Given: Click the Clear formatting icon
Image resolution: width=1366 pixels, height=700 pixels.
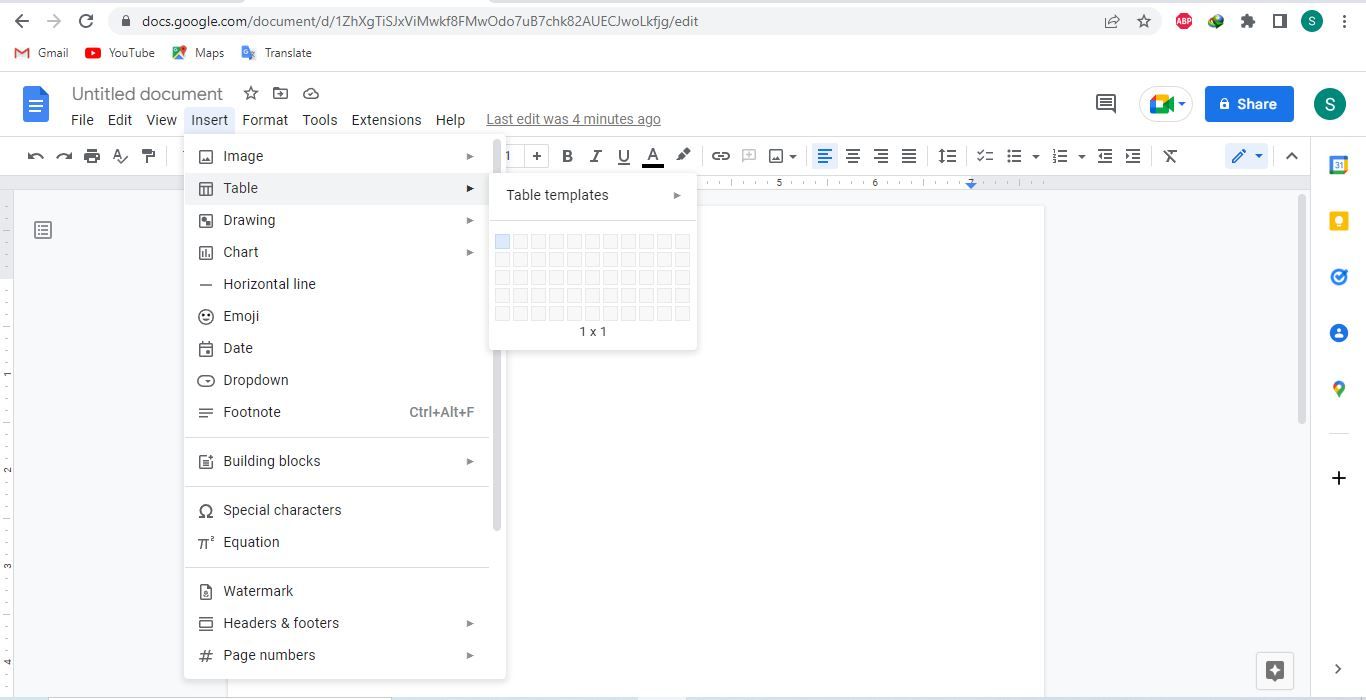Looking at the screenshot, I should (1170, 156).
